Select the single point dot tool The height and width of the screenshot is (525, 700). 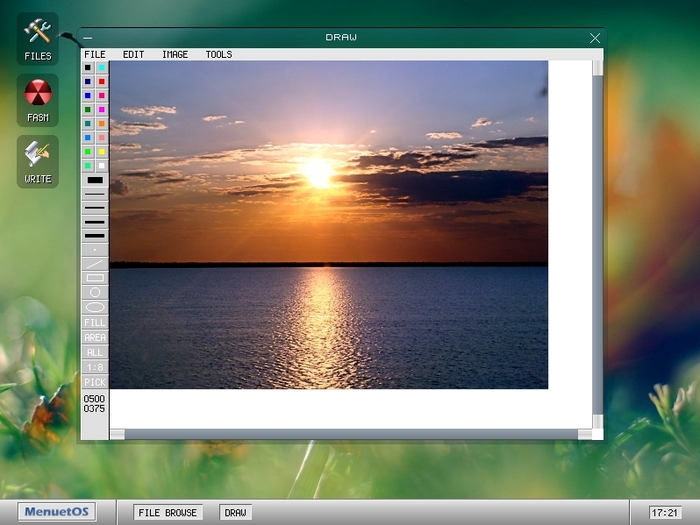[x=95, y=250]
